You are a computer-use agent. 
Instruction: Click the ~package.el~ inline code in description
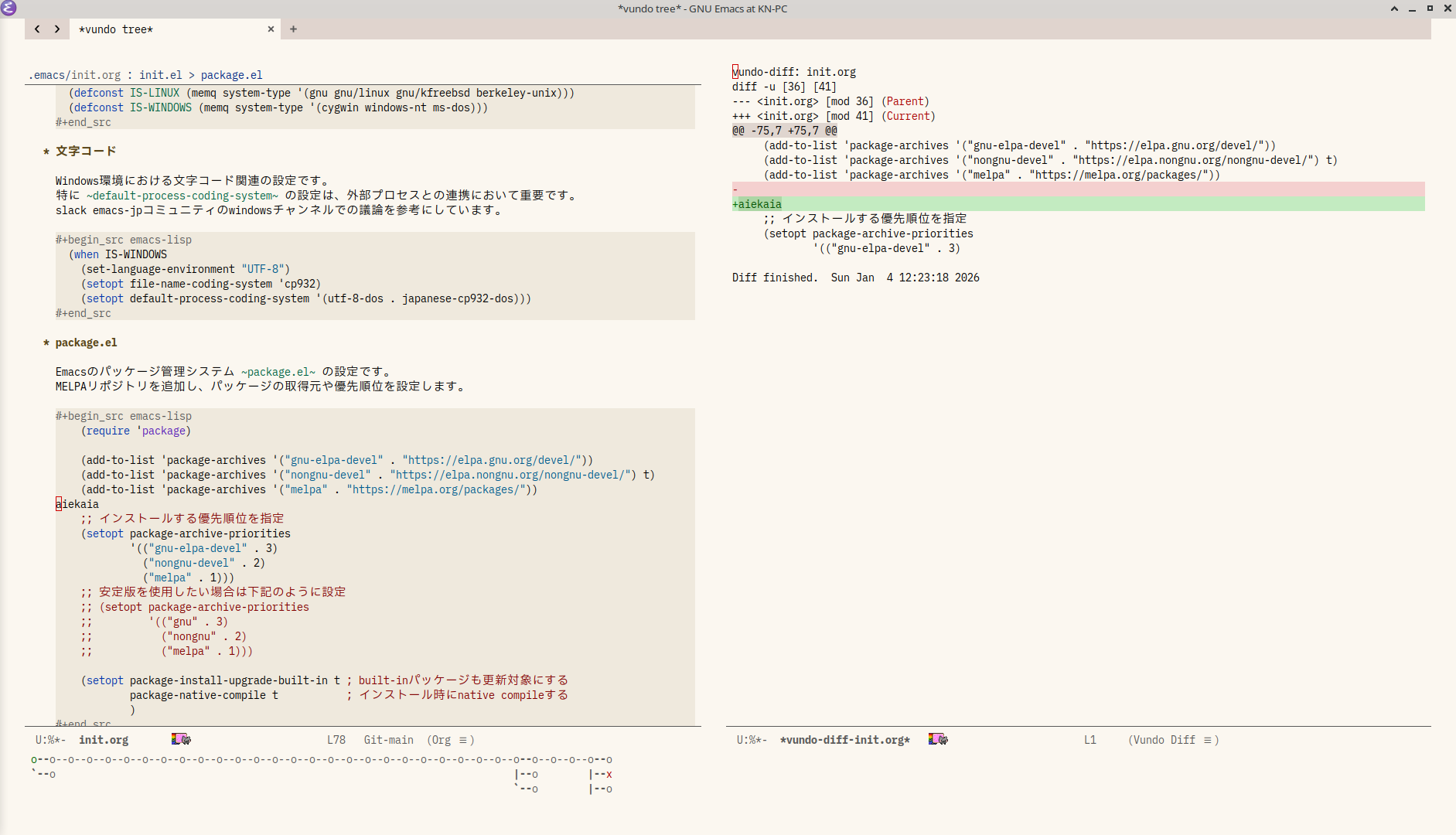(278, 372)
